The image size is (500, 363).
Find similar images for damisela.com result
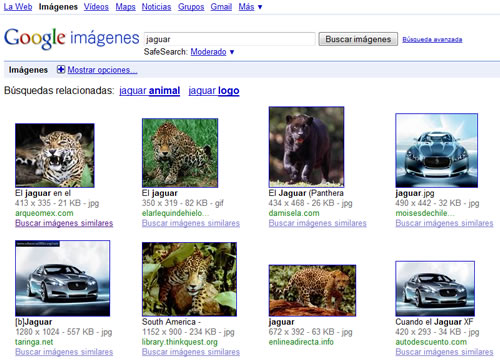[x=318, y=223]
